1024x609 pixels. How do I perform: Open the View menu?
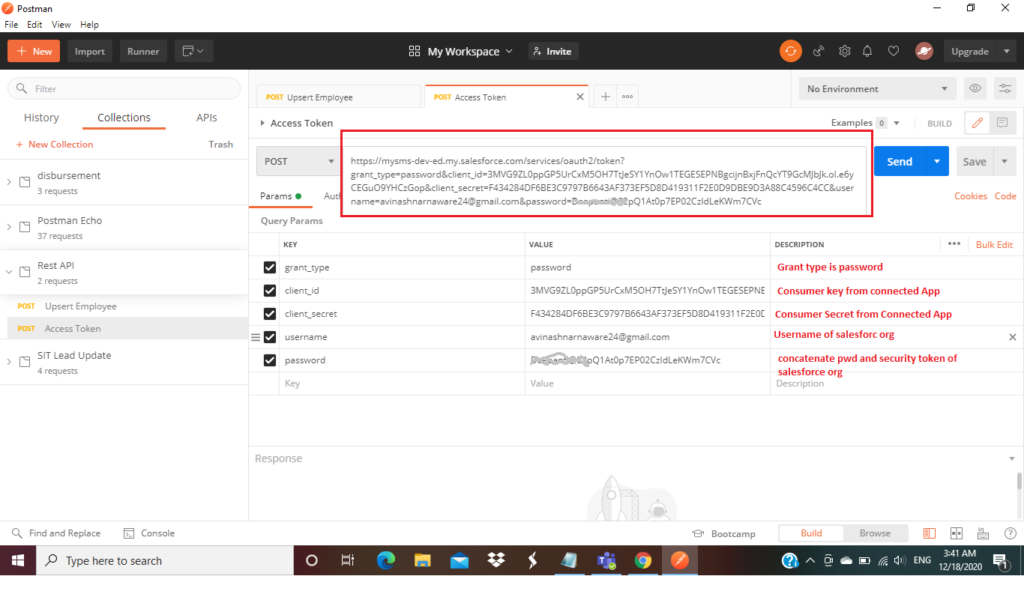click(x=61, y=25)
